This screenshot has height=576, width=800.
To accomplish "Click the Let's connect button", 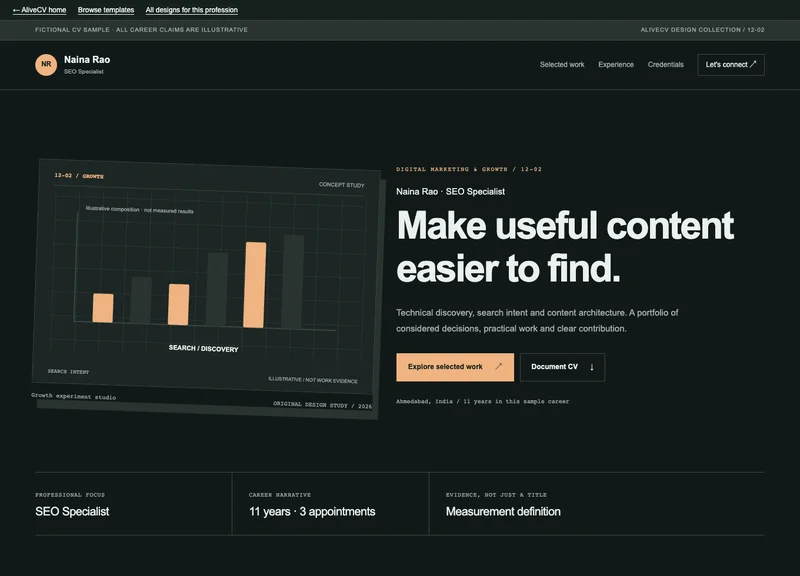I will (731, 65).
